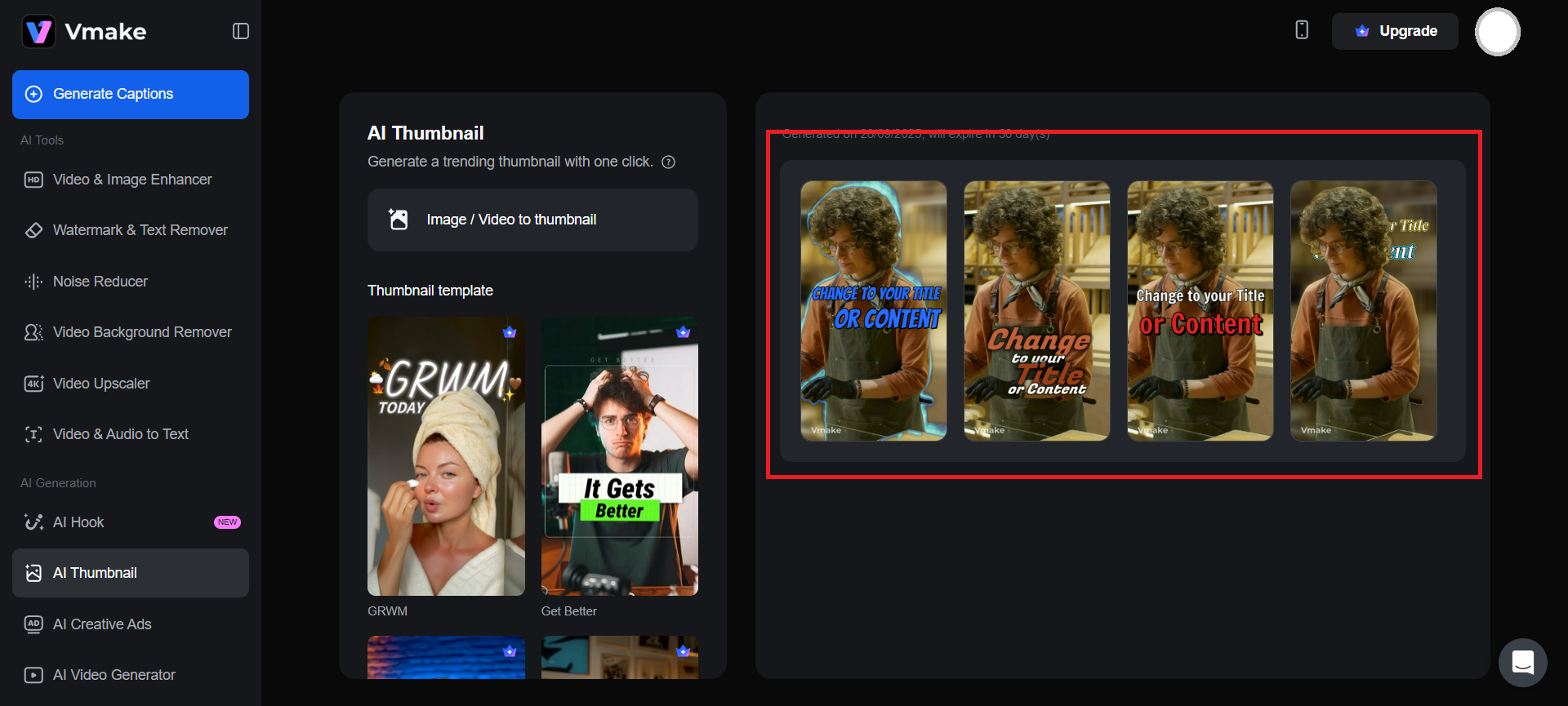This screenshot has height=706, width=1568.
Task: Open the chat support bubble icon
Action: tap(1522, 662)
